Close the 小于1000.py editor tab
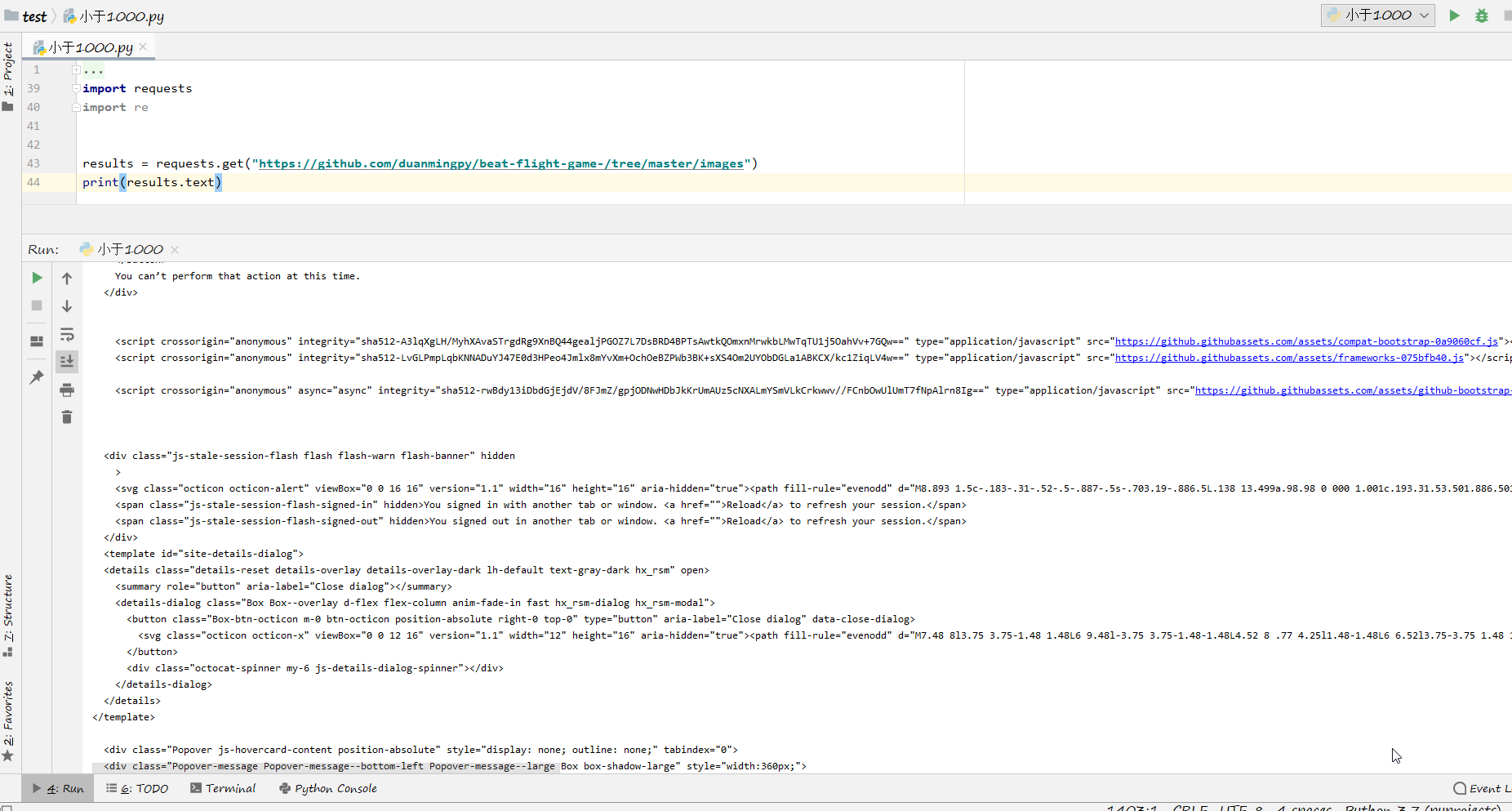 [x=144, y=47]
